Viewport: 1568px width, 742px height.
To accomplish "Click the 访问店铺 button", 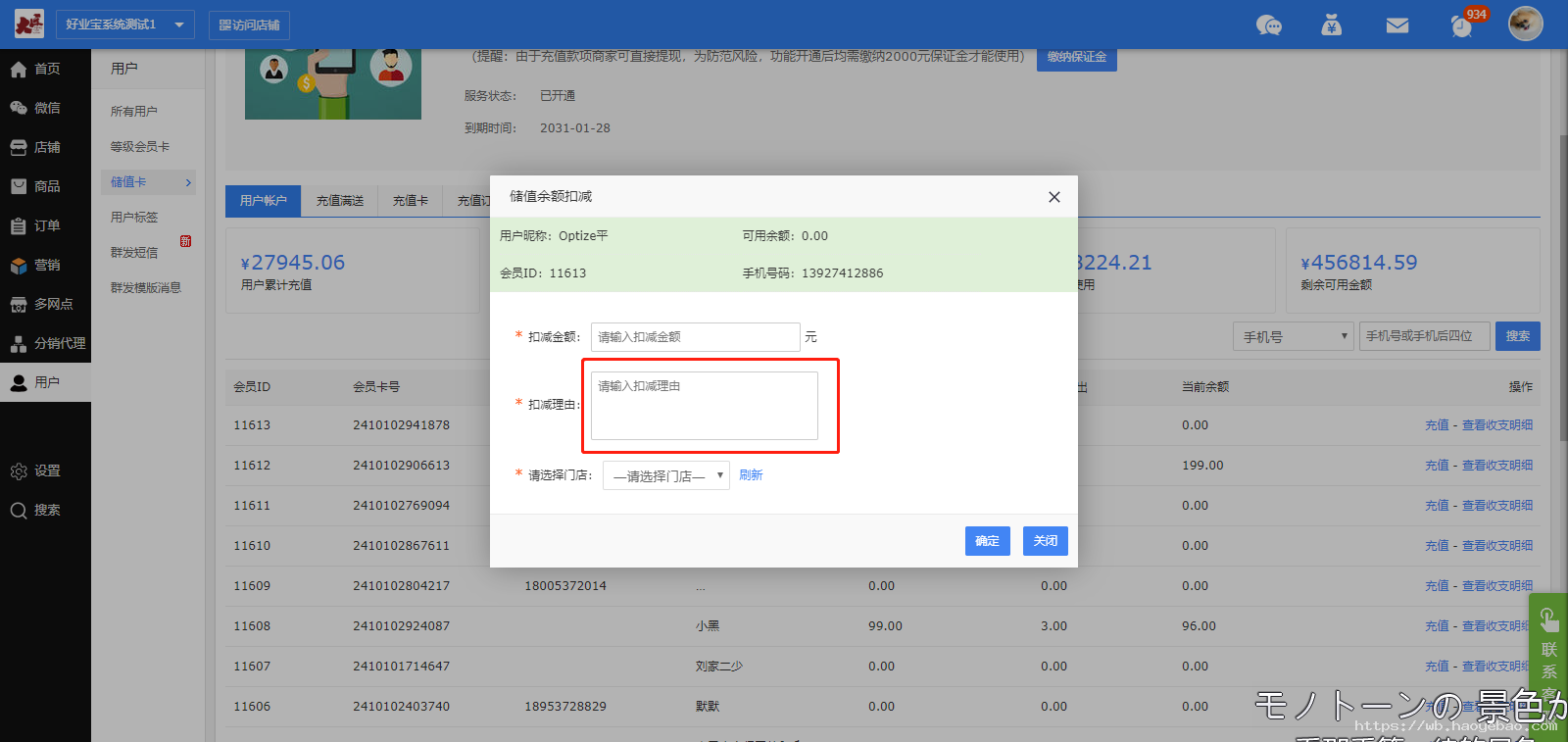I will click(x=249, y=25).
